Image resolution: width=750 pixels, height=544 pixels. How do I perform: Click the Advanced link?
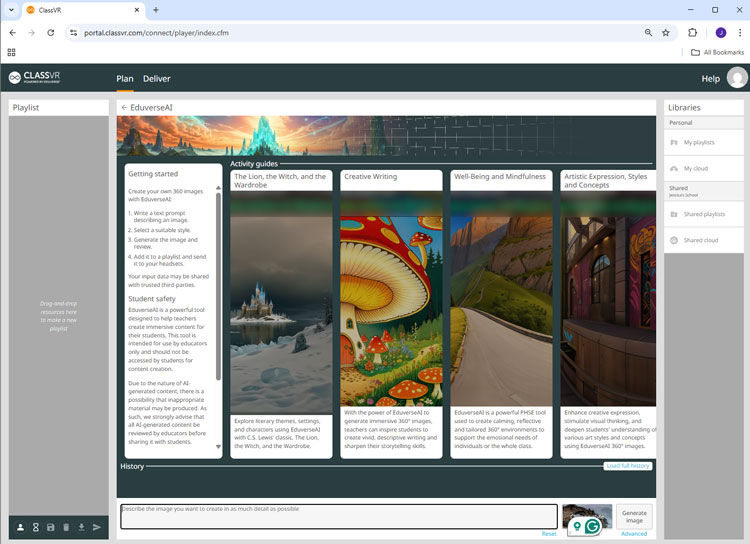coord(634,534)
